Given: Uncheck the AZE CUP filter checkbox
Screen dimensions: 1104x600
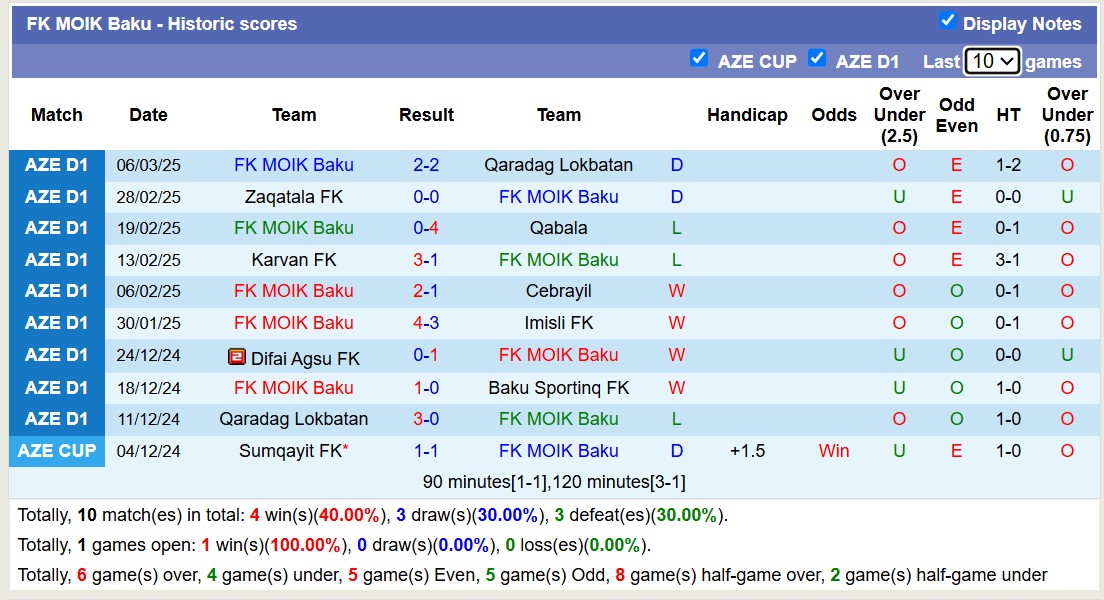Looking at the screenshot, I should [x=699, y=58].
